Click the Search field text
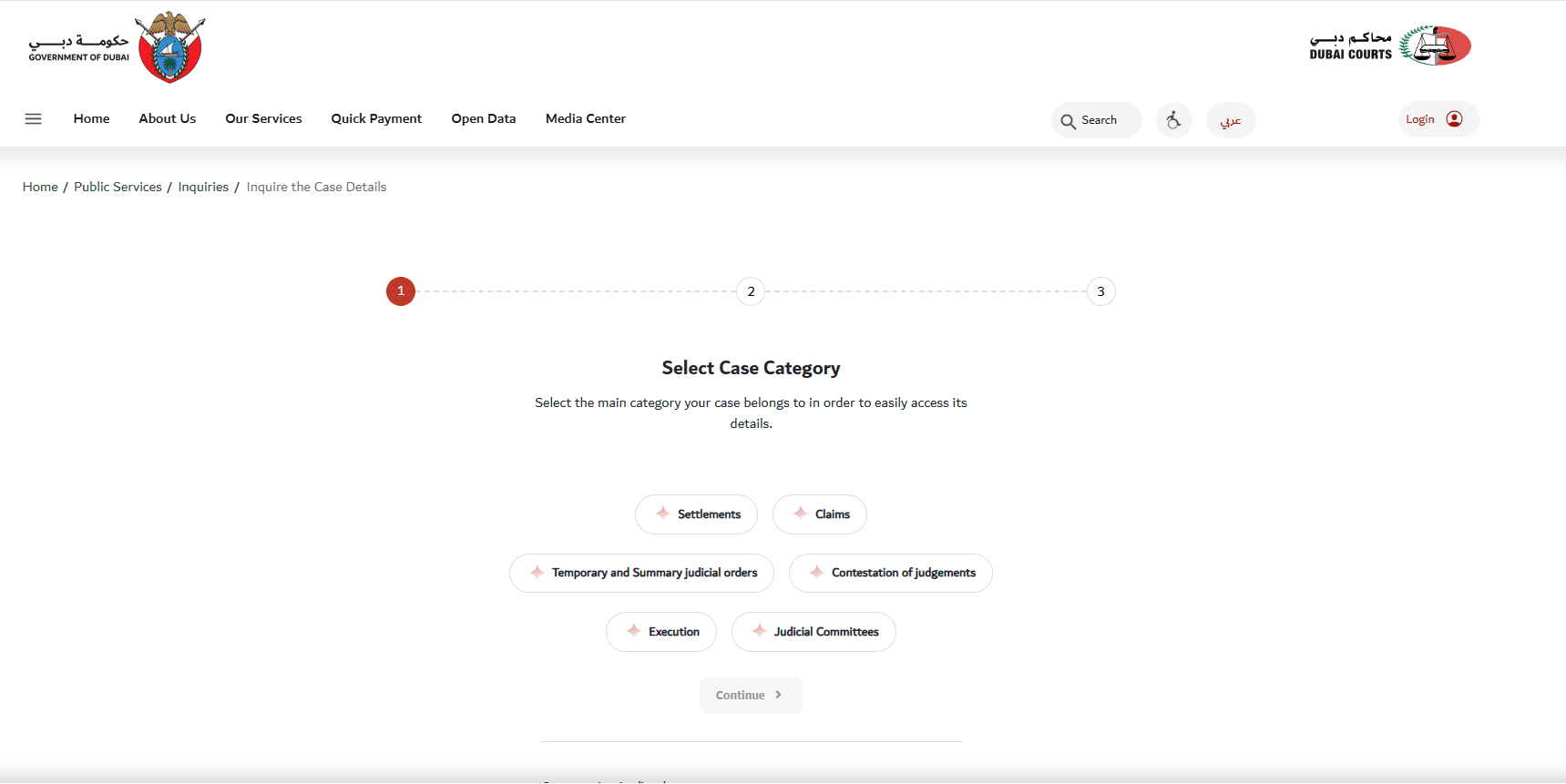Viewport: 1566px width, 784px height. [1099, 120]
